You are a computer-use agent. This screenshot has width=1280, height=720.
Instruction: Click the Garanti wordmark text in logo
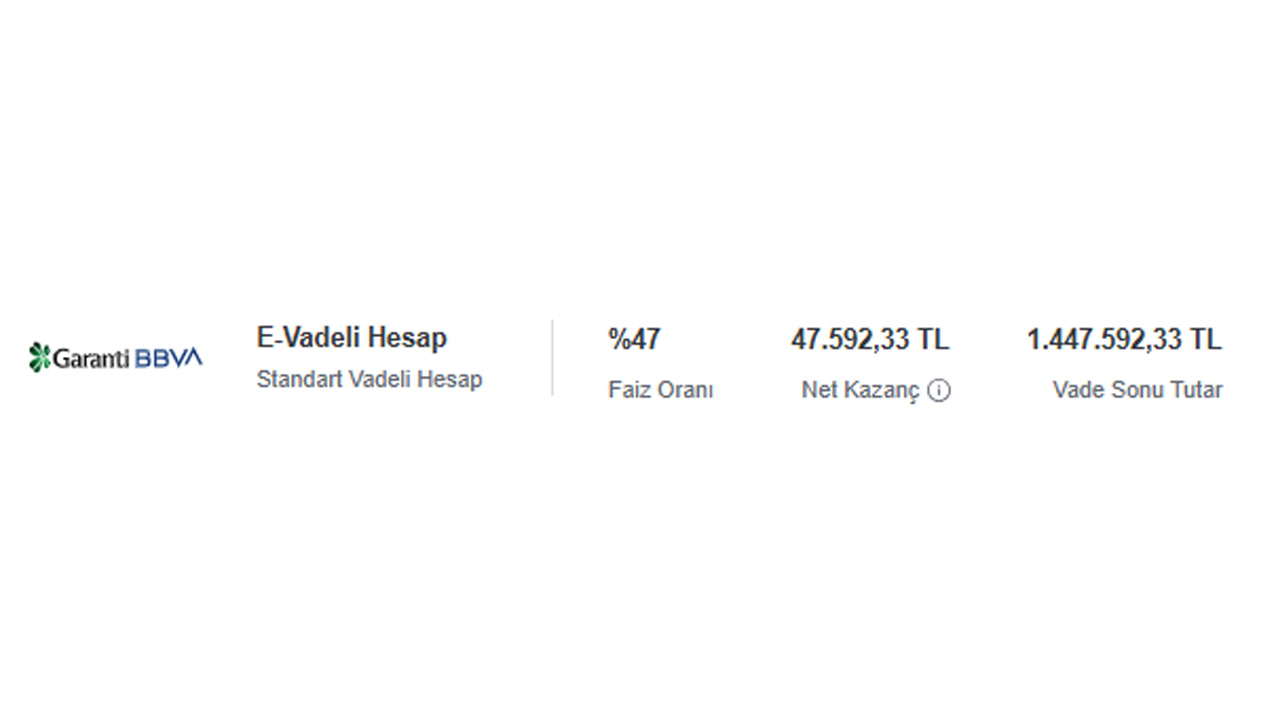[x=91, y=358]
